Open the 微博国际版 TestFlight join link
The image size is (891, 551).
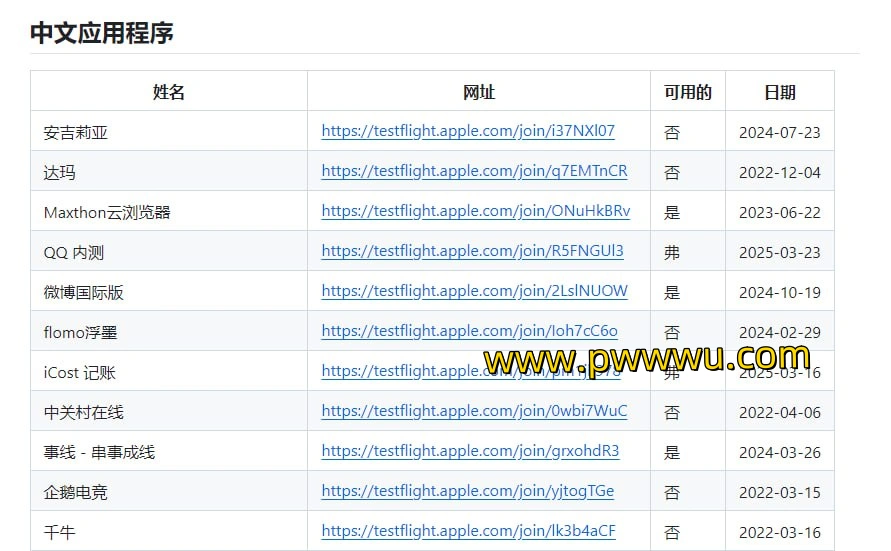[x=474, y=291]
